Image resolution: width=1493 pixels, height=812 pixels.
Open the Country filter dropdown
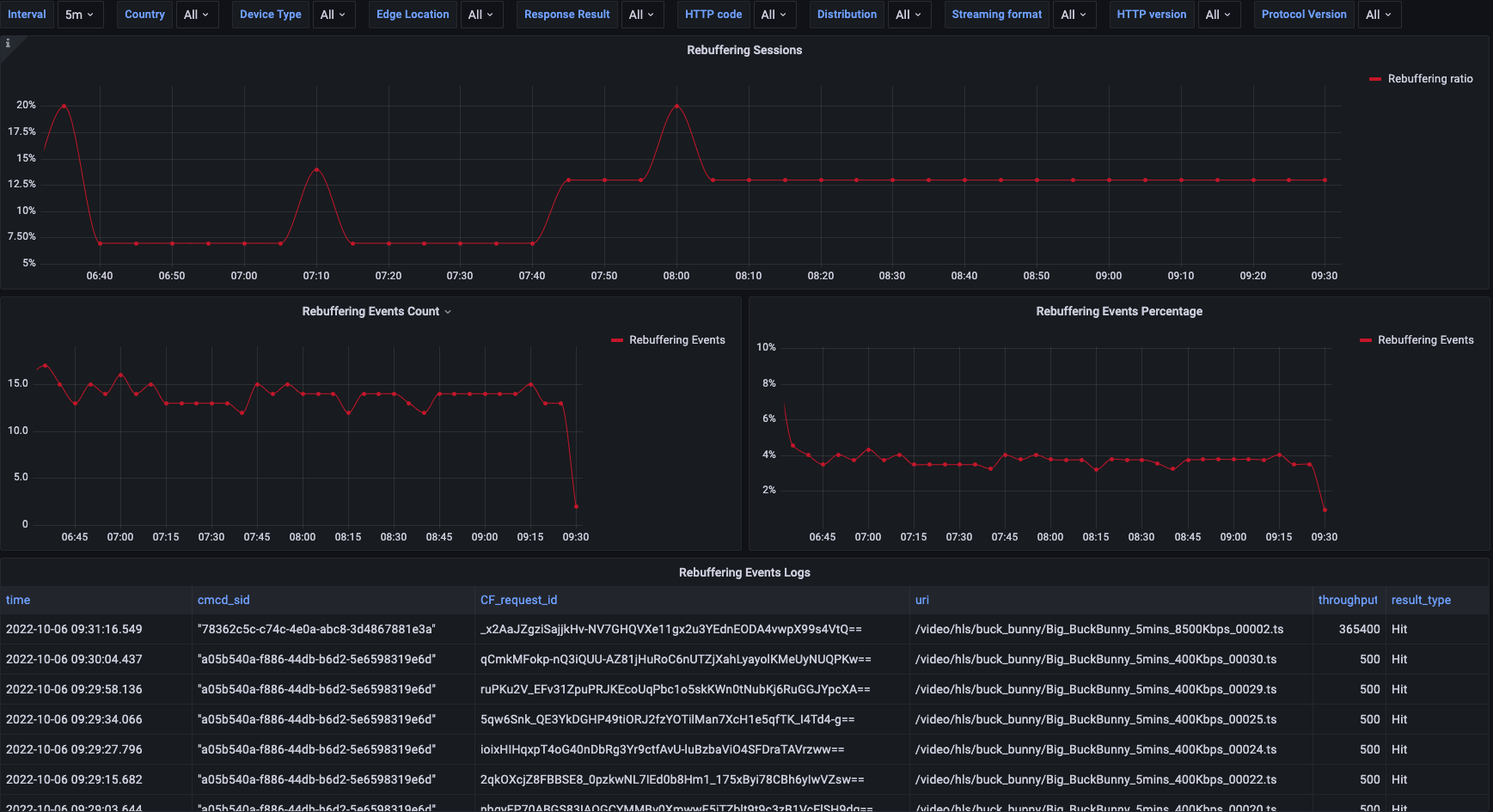click(197, 14)
